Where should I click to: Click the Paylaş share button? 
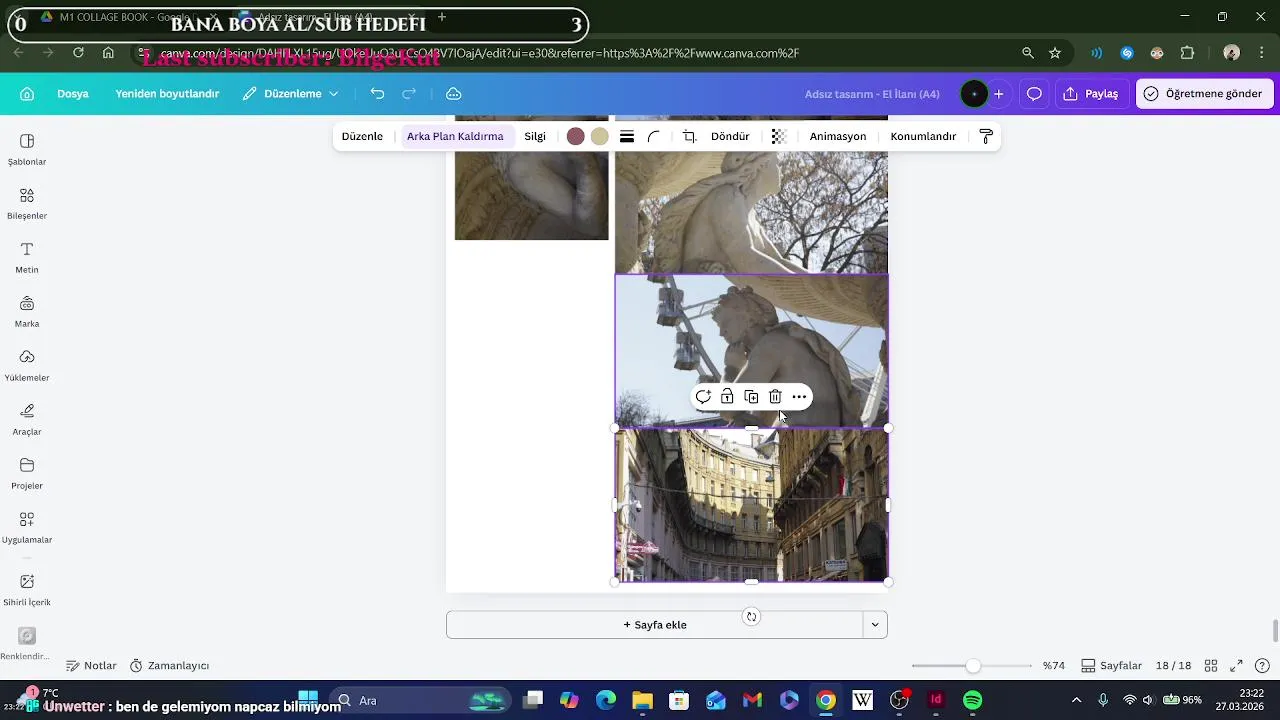point(1092,94)
